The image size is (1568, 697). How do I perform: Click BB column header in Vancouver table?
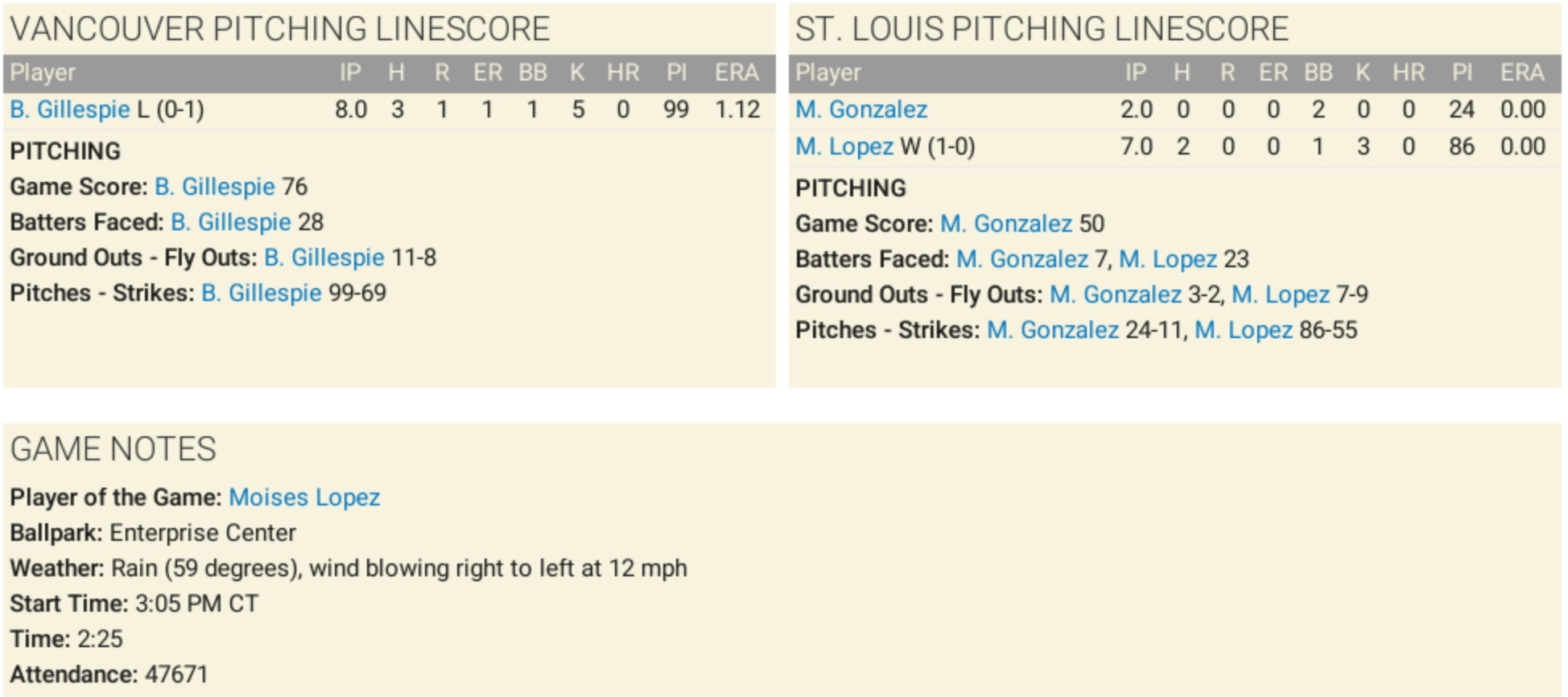click(x=532, y=72)
